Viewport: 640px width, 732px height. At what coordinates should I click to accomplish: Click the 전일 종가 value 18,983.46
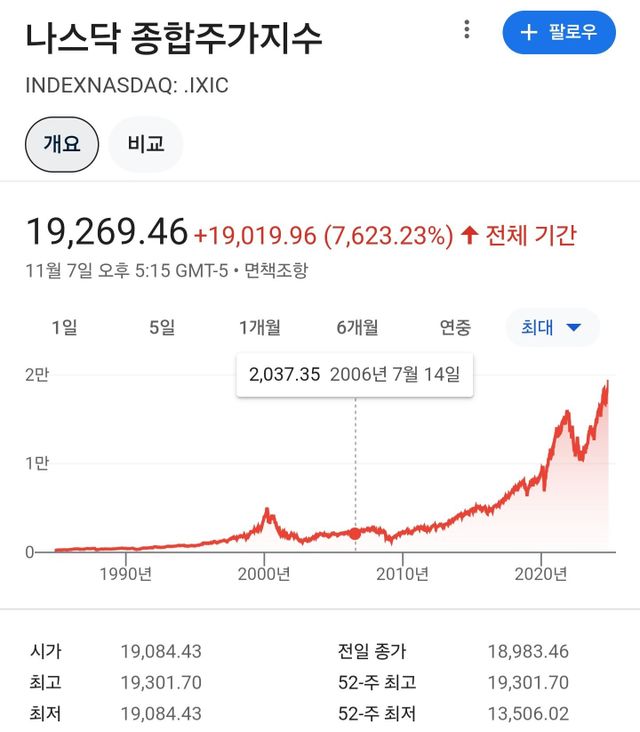coord(528,652)
